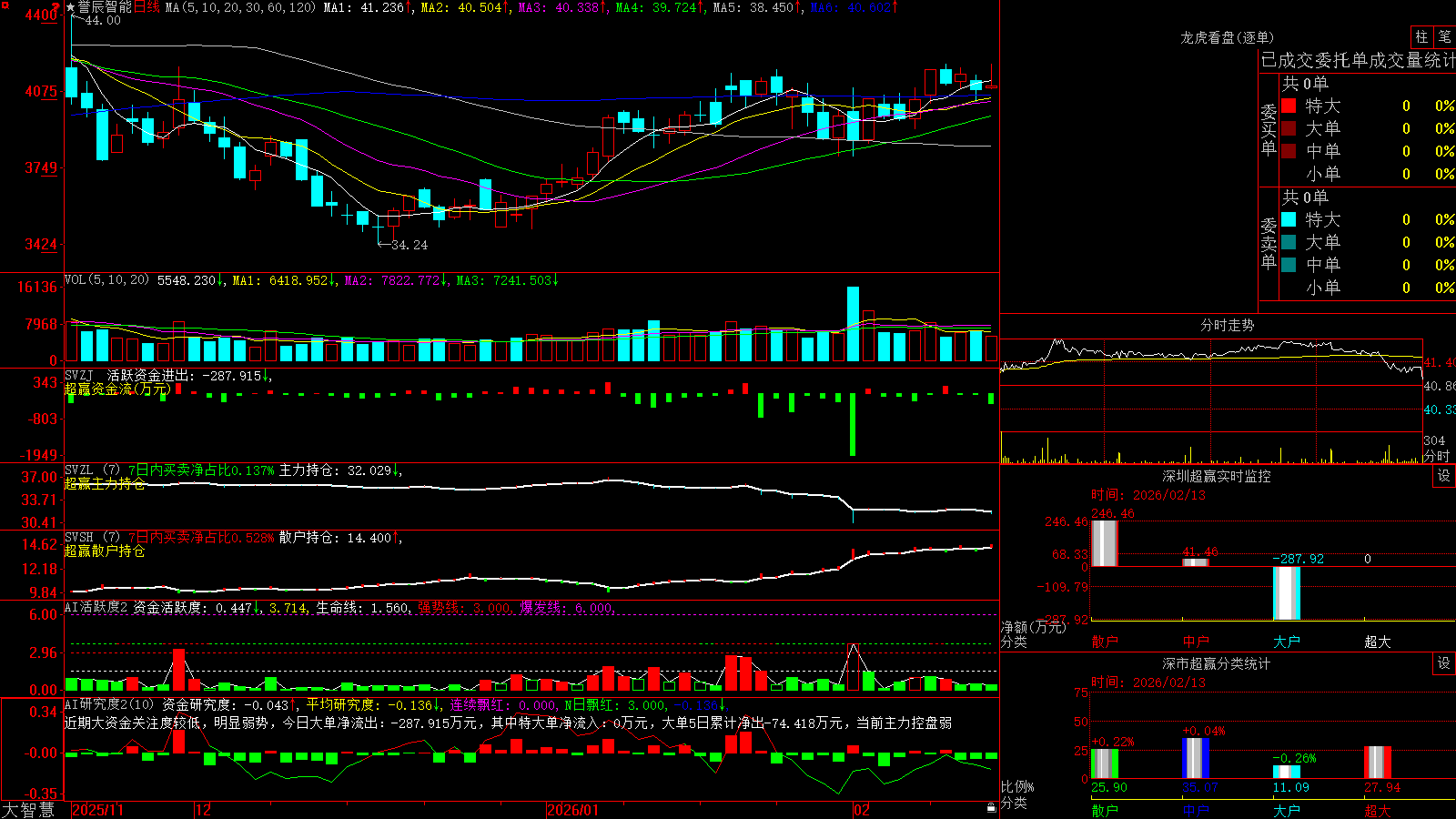The image size is (1456, 819).
Task: Click the red 超大 bar in 分类统计 chart
Action: click(x=1377, y=763)
